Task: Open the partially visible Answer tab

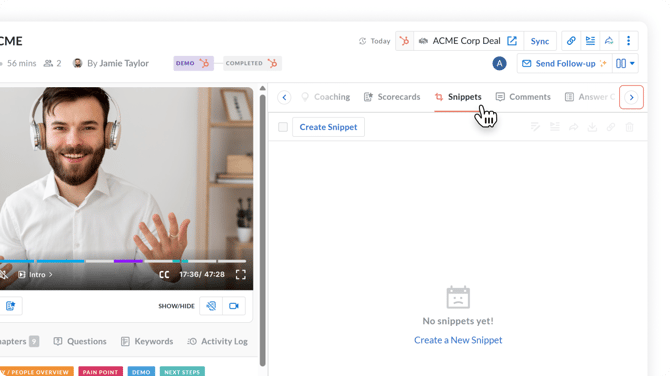Action: pos(590,97)
